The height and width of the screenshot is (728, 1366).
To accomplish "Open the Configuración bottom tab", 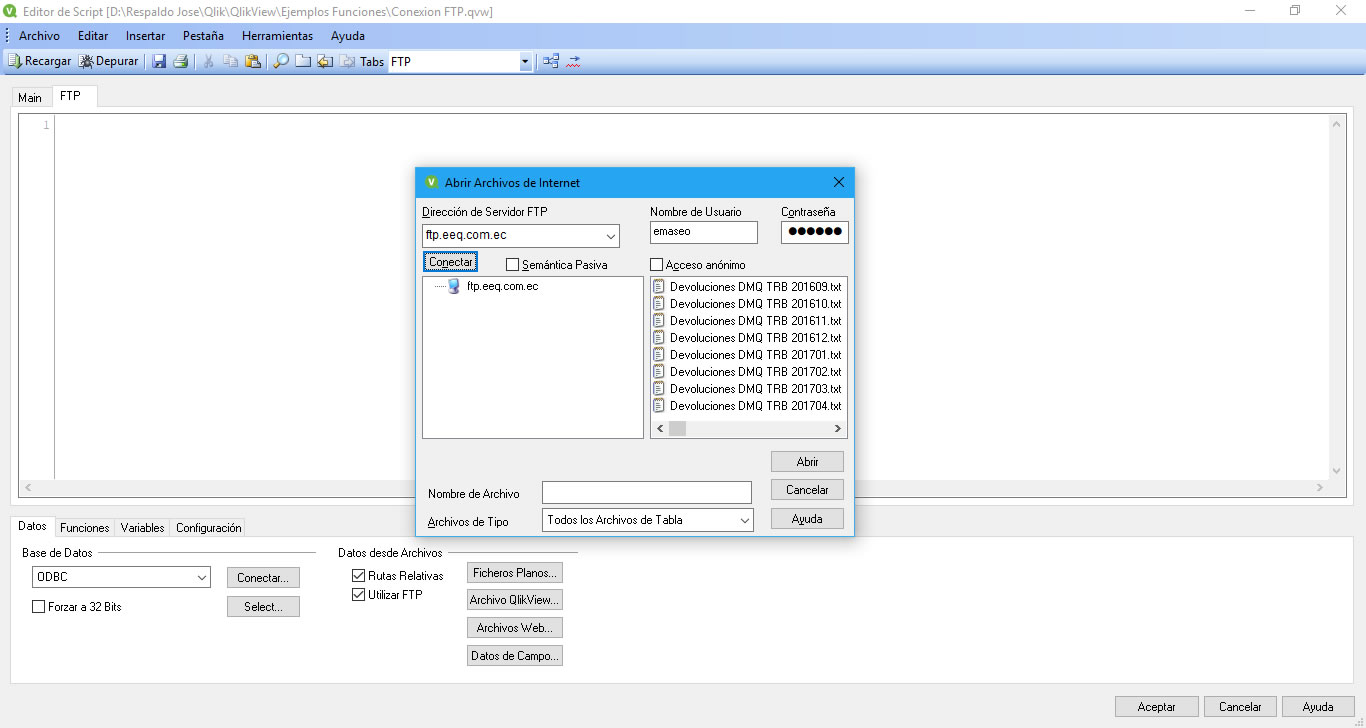I will tap(209, 528).
